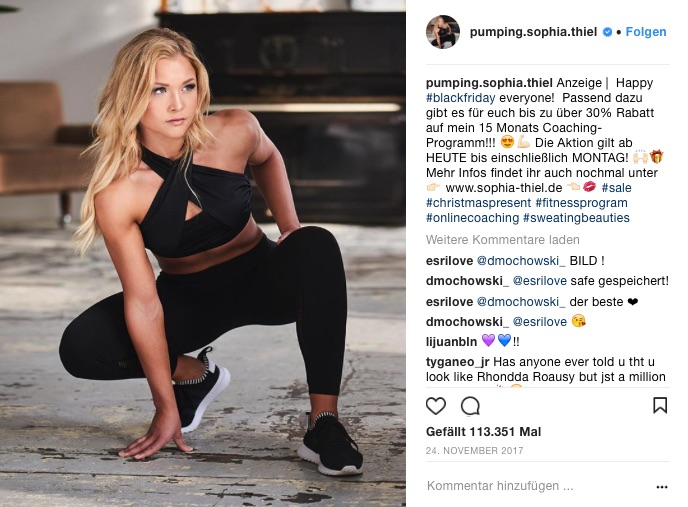The height and width of the screenshot is (507, 688).
Task: Open the #onlinecoaching hashtag
Action: 472,218
